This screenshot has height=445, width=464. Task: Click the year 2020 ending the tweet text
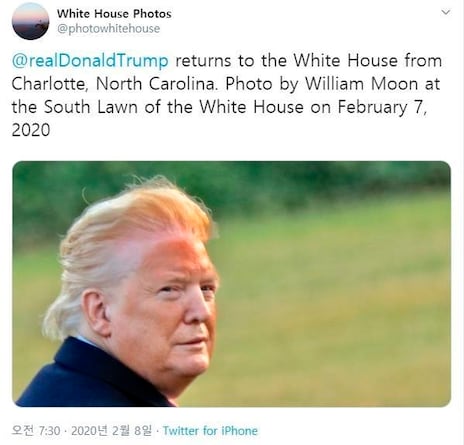click(x=31, y=130)
